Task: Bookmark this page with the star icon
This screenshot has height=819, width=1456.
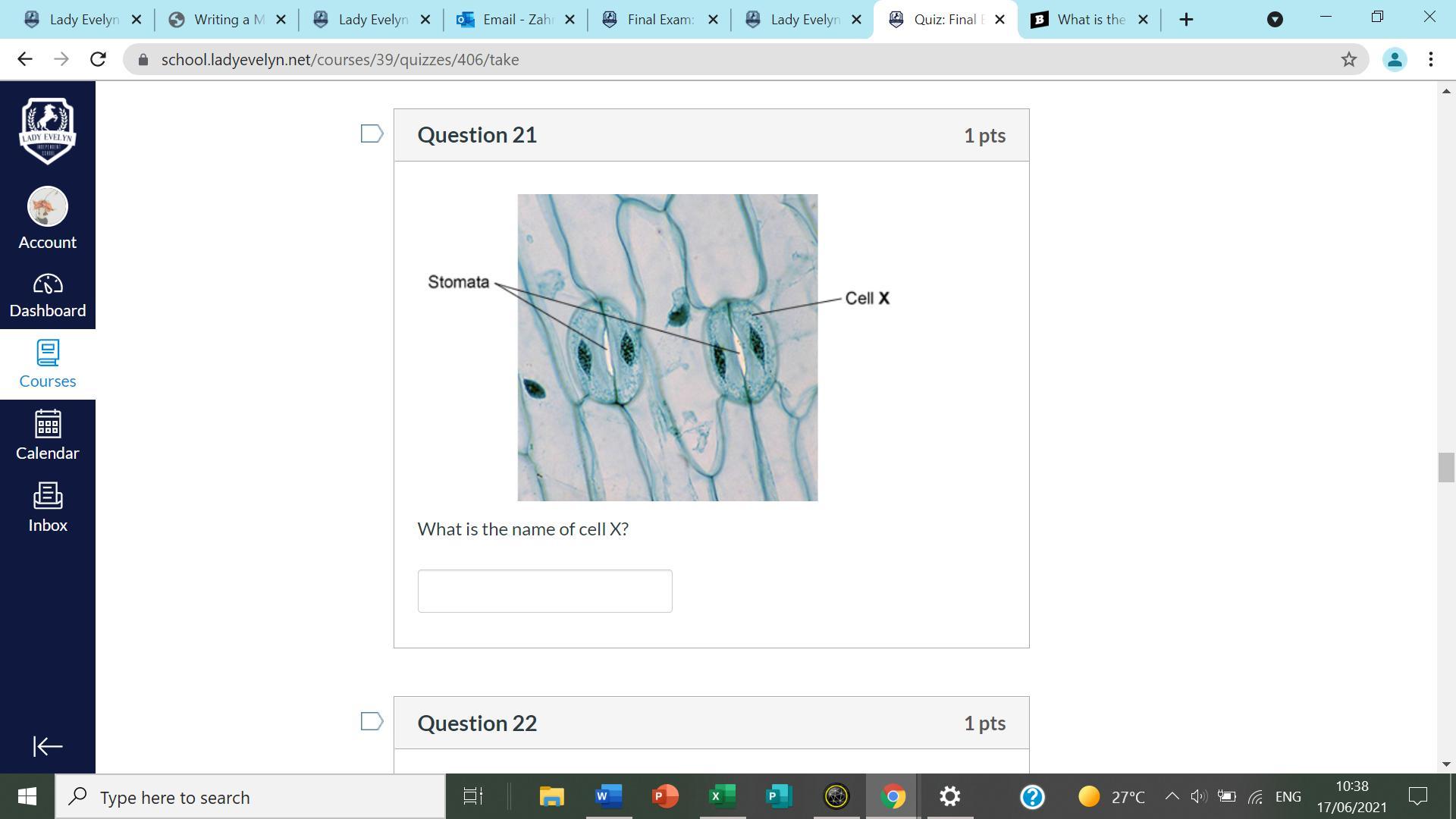Action: pos(1348,59)
